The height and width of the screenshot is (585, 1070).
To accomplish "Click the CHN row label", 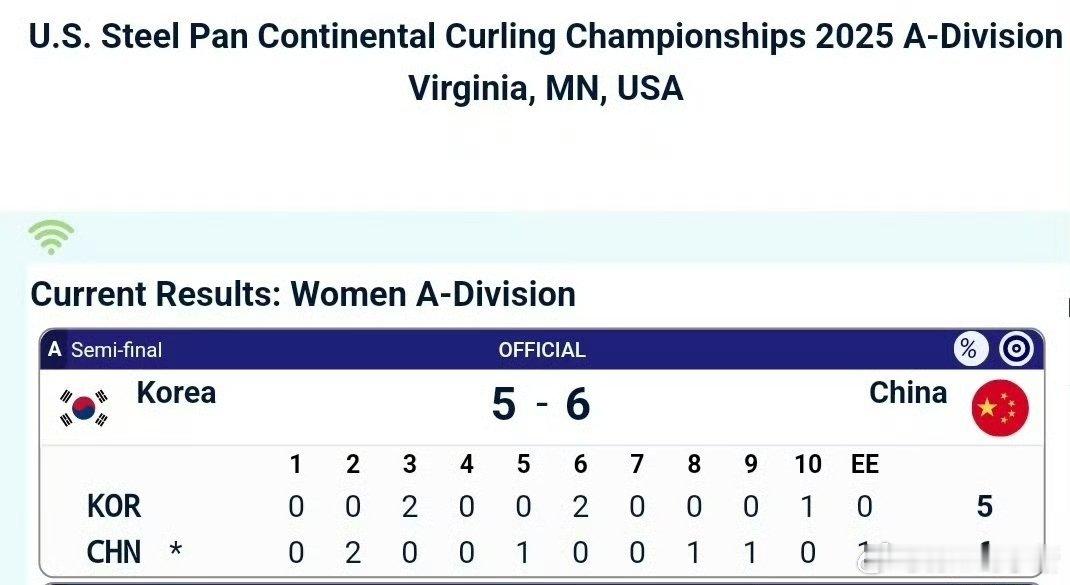I will (x=114, y=552).
